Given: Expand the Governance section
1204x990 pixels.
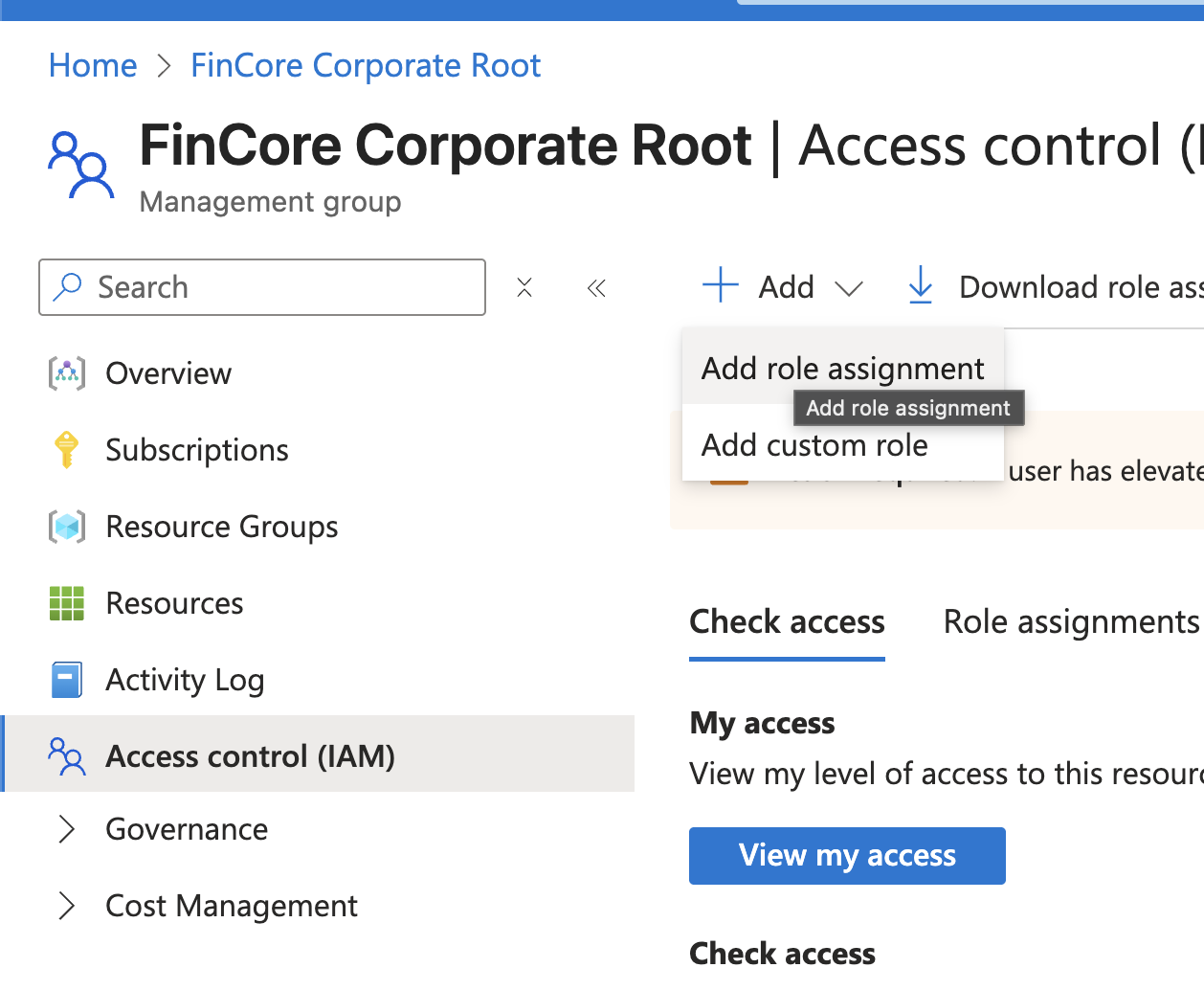Looking at the screenshot, I should pyautogui.click(x=67, y=829).
